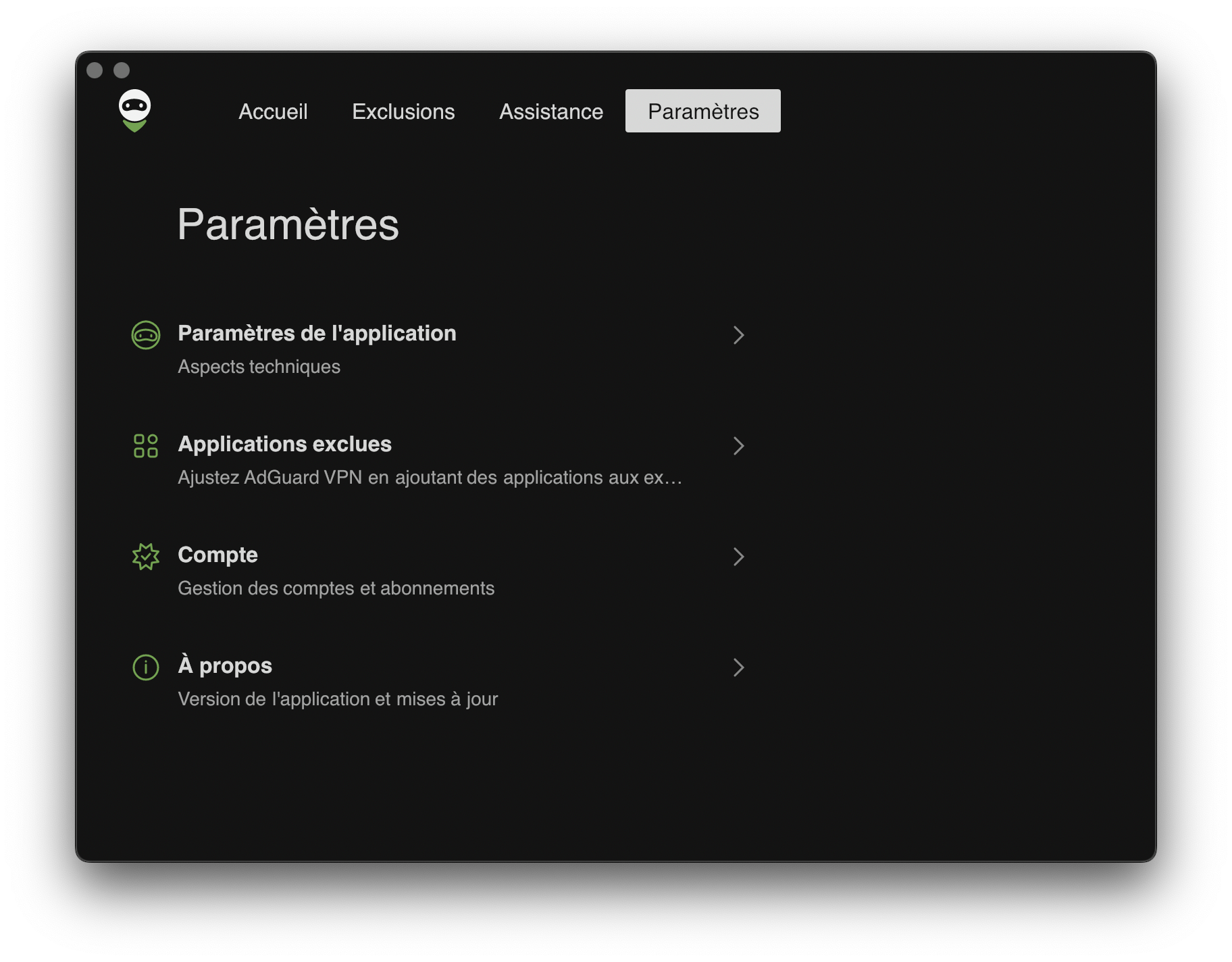1232x962 pixels.
Task: Open the Applications exclues chevron arrow
Action: (739, 446)
